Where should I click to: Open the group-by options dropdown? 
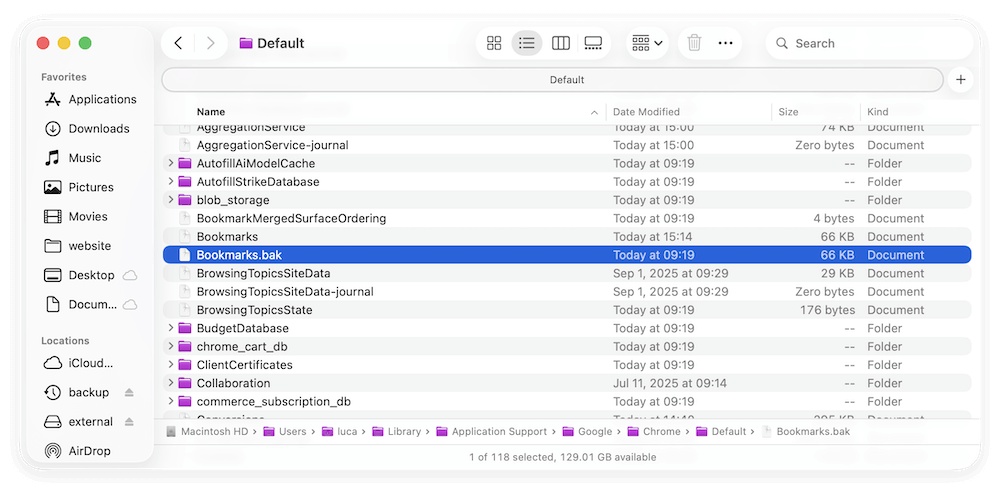(647, 43)
